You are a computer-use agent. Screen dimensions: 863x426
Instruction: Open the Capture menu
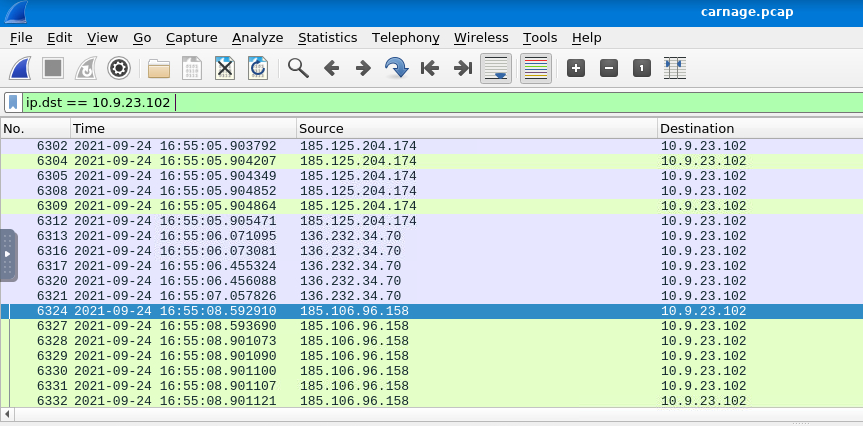192,38
